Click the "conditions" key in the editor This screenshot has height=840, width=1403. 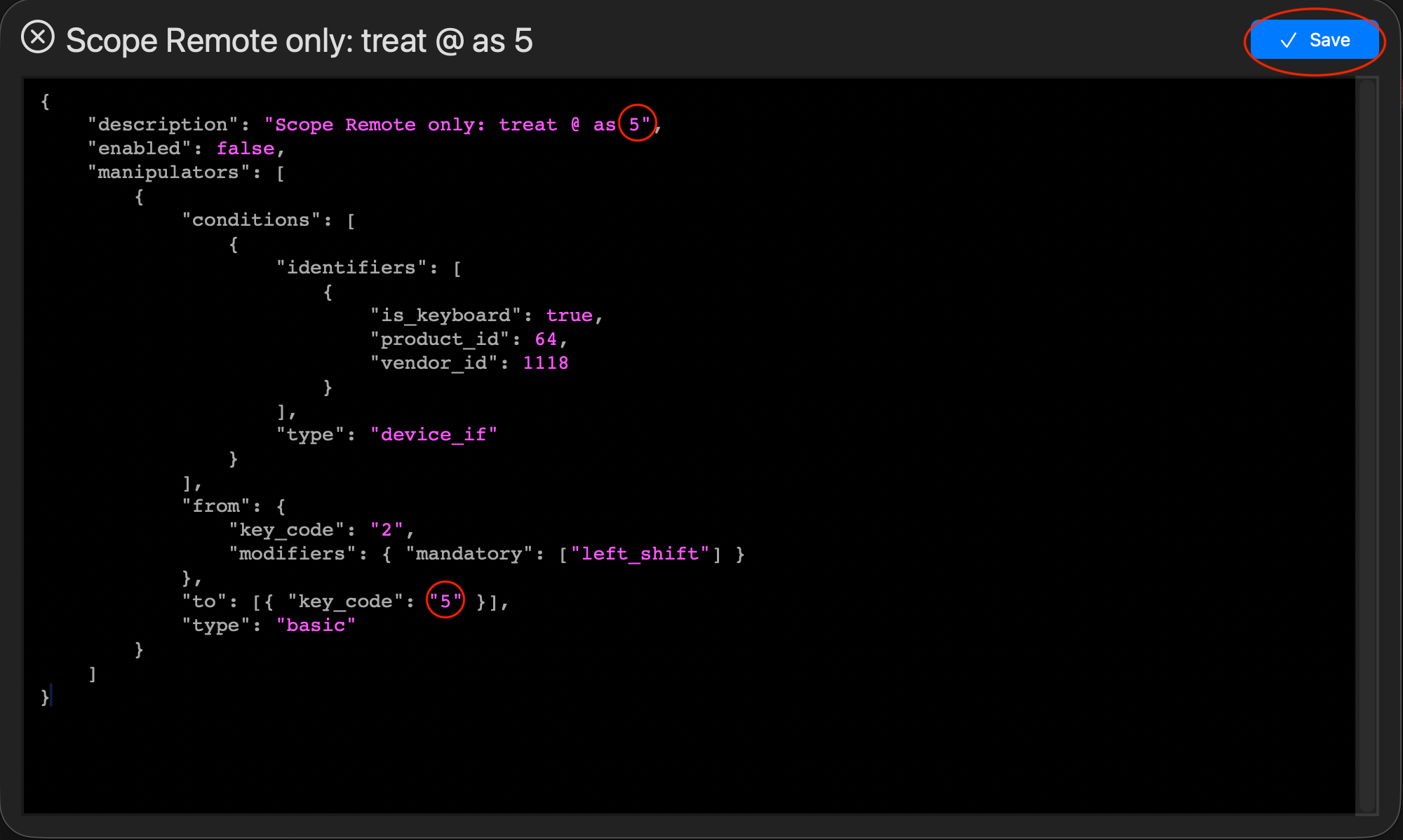click(x=251, y=220)
